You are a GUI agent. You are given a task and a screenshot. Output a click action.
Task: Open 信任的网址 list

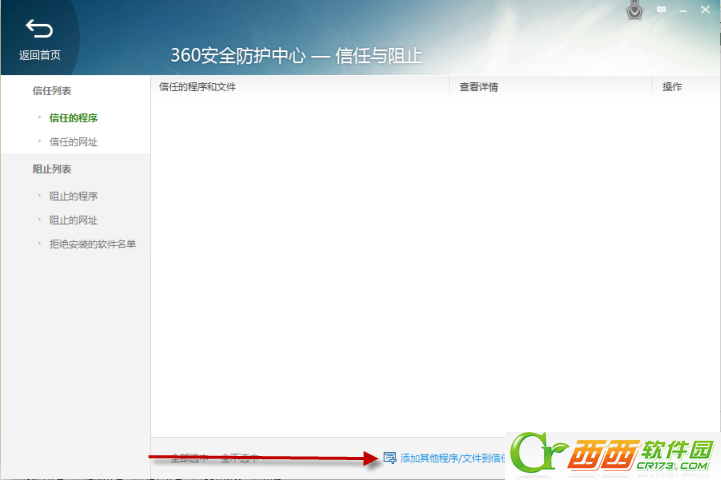tap(73, 142)
